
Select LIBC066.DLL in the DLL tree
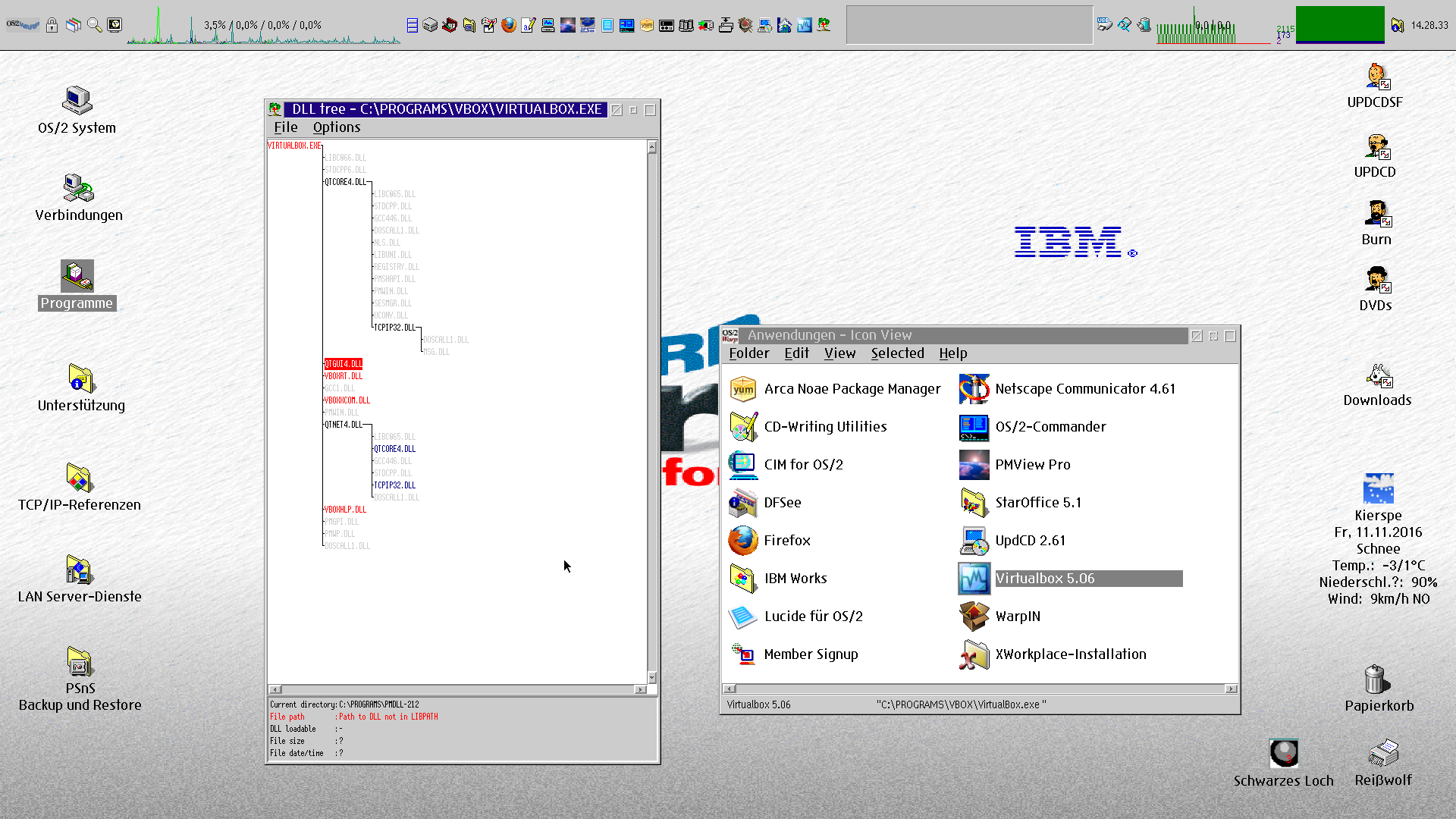pyautogui.click(x=345, y=158)
